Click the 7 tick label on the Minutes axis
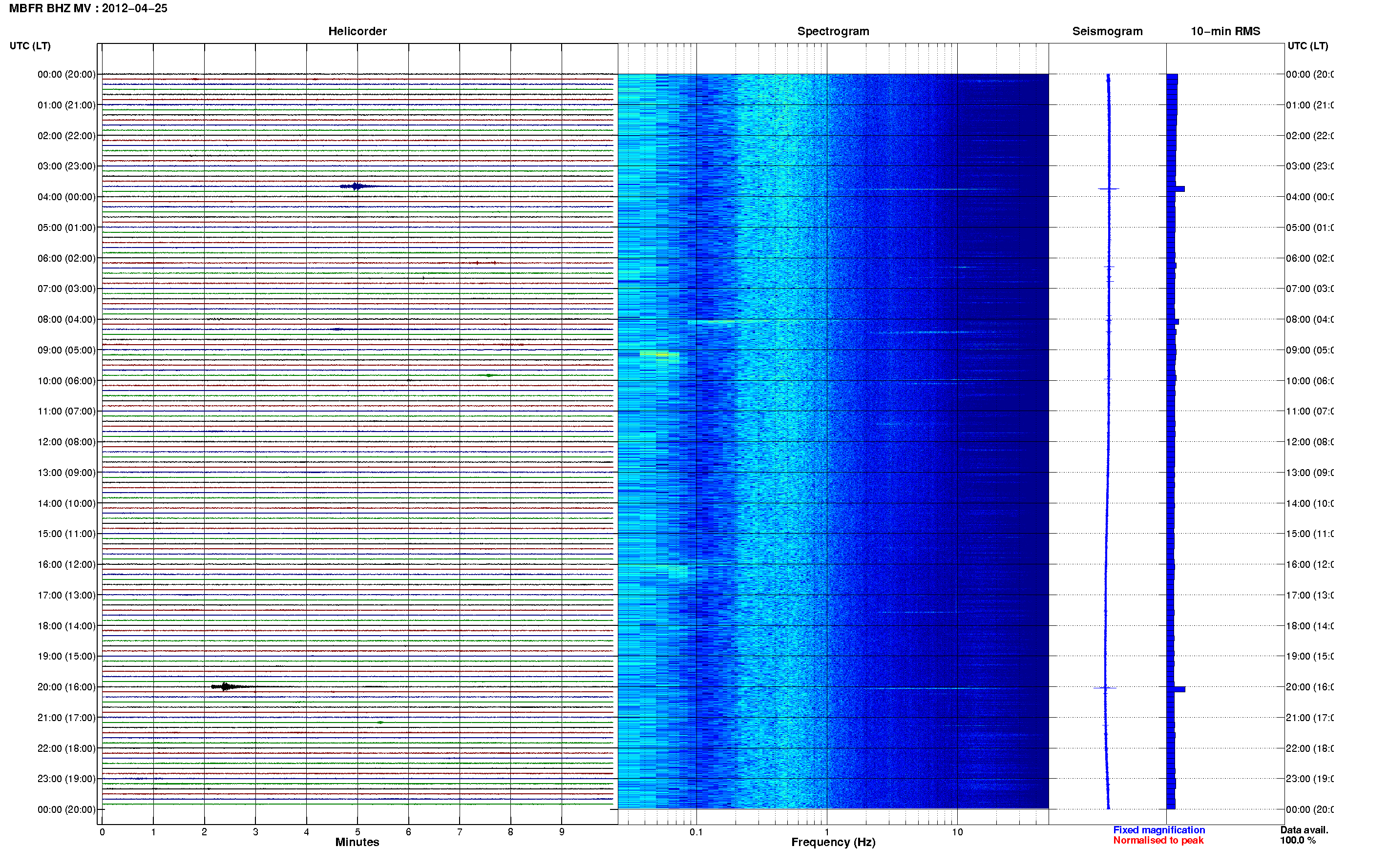1389x868 pixels. point(460,832)
